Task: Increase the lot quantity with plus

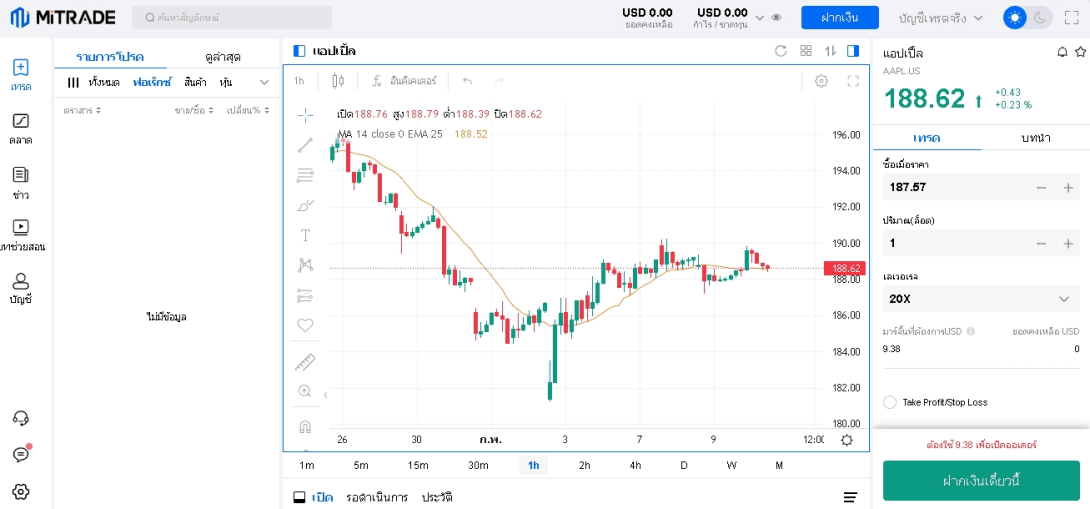Action: 1068,243
